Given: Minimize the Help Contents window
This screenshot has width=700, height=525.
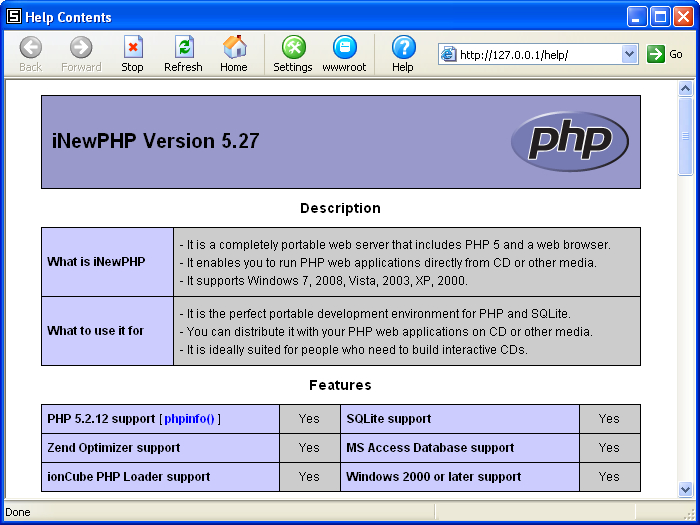Looking at the screenshot, I should pyautogui.click(x=637, y=17).
